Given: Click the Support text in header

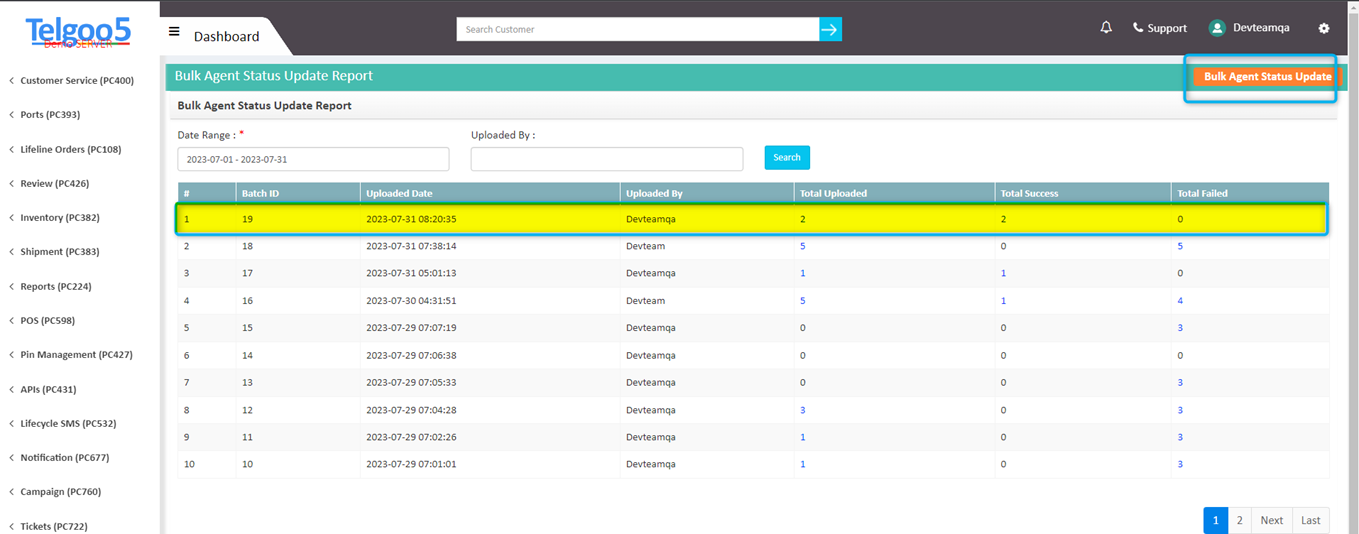Looking at the screenshot, I should pos(1167,28).
